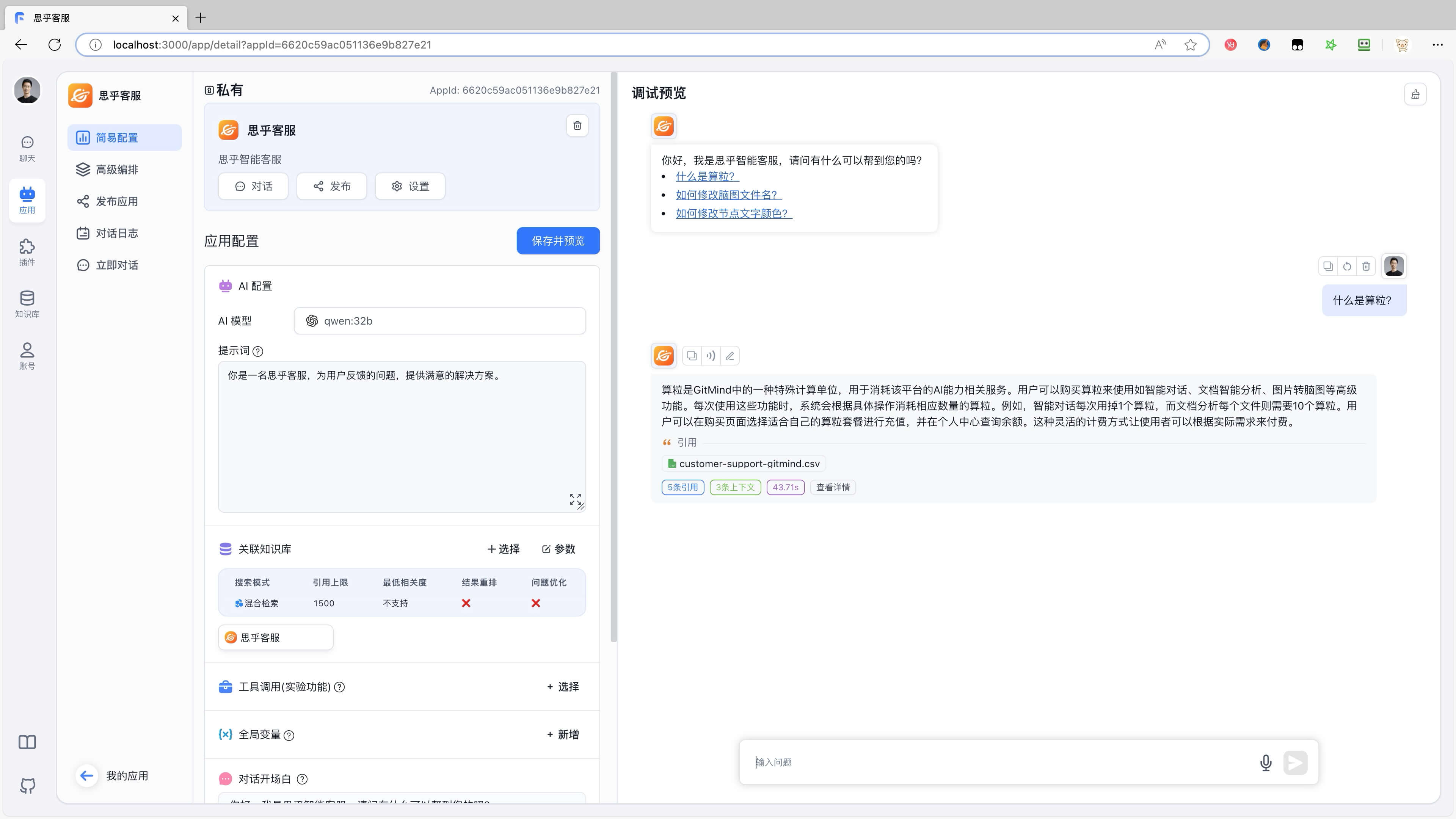Click the read-aloud speaker icon on the reply

(711, 356)
